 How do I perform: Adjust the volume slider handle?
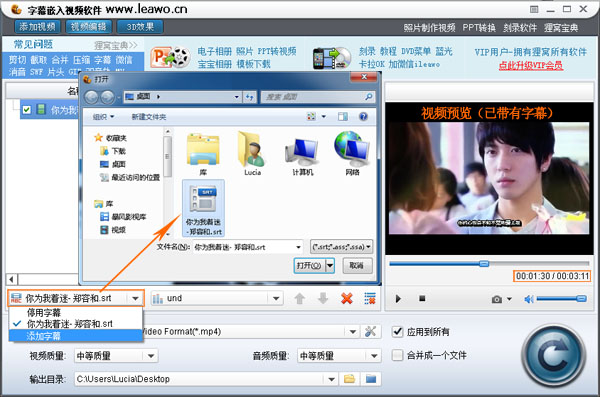click(581, 299)
